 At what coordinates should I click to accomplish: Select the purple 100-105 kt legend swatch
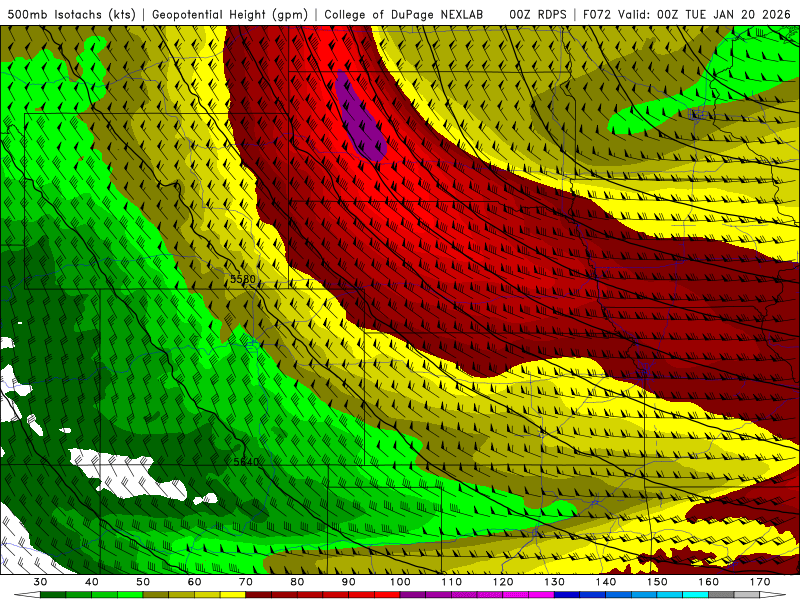413,595
